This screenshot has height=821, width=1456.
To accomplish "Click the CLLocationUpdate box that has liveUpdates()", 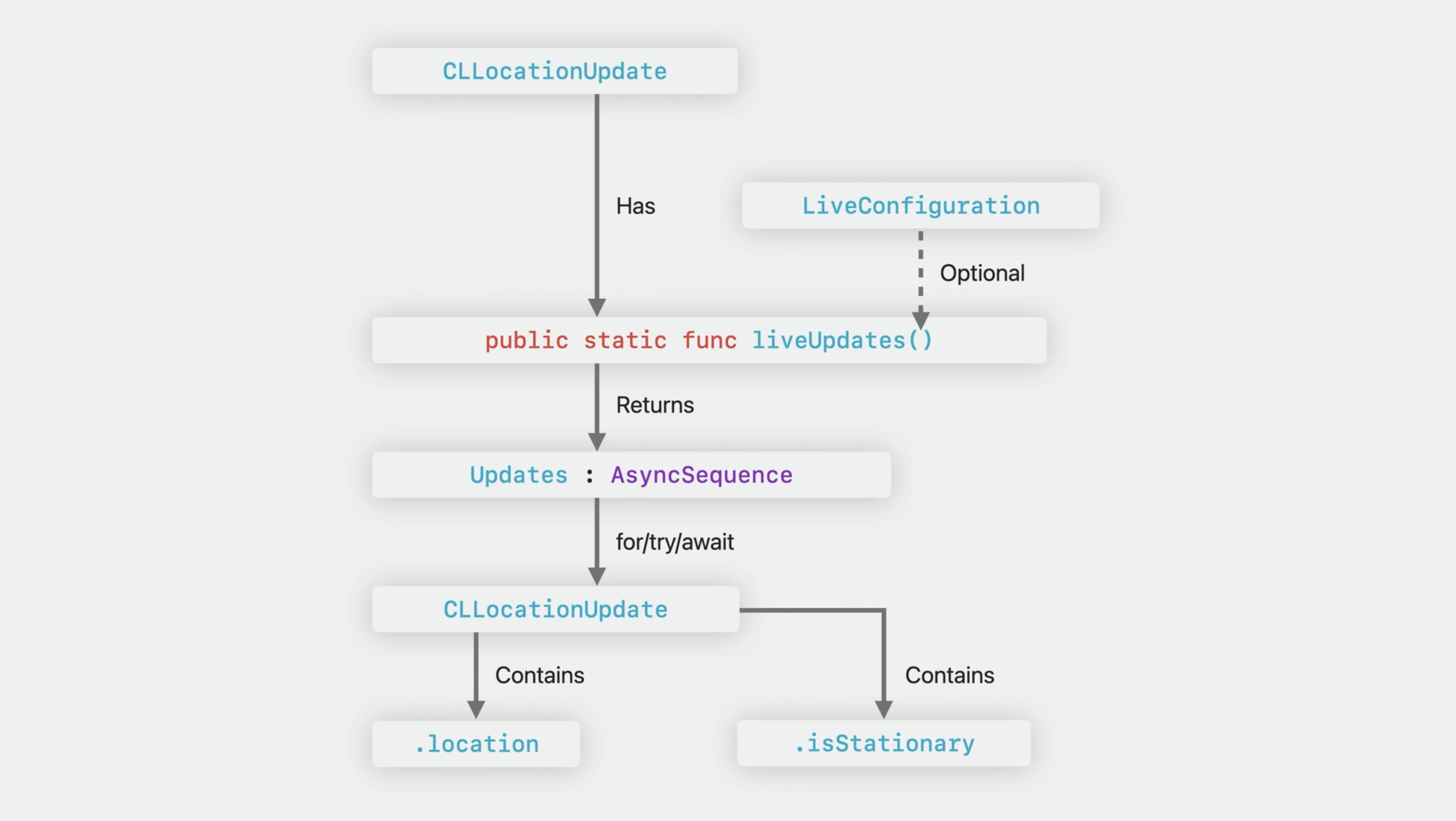I will coord(555,71).
